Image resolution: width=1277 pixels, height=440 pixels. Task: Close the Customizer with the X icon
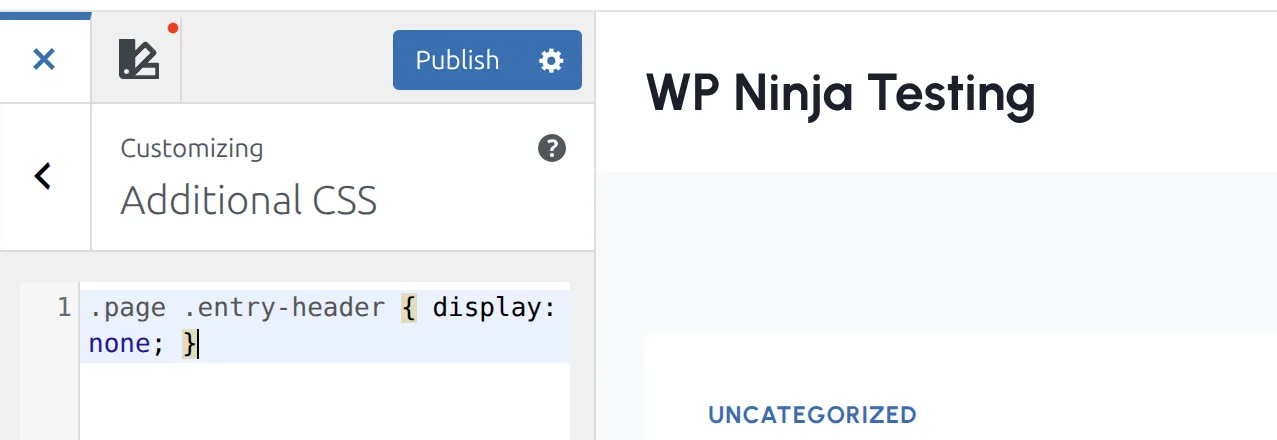(x=44, y=60)
